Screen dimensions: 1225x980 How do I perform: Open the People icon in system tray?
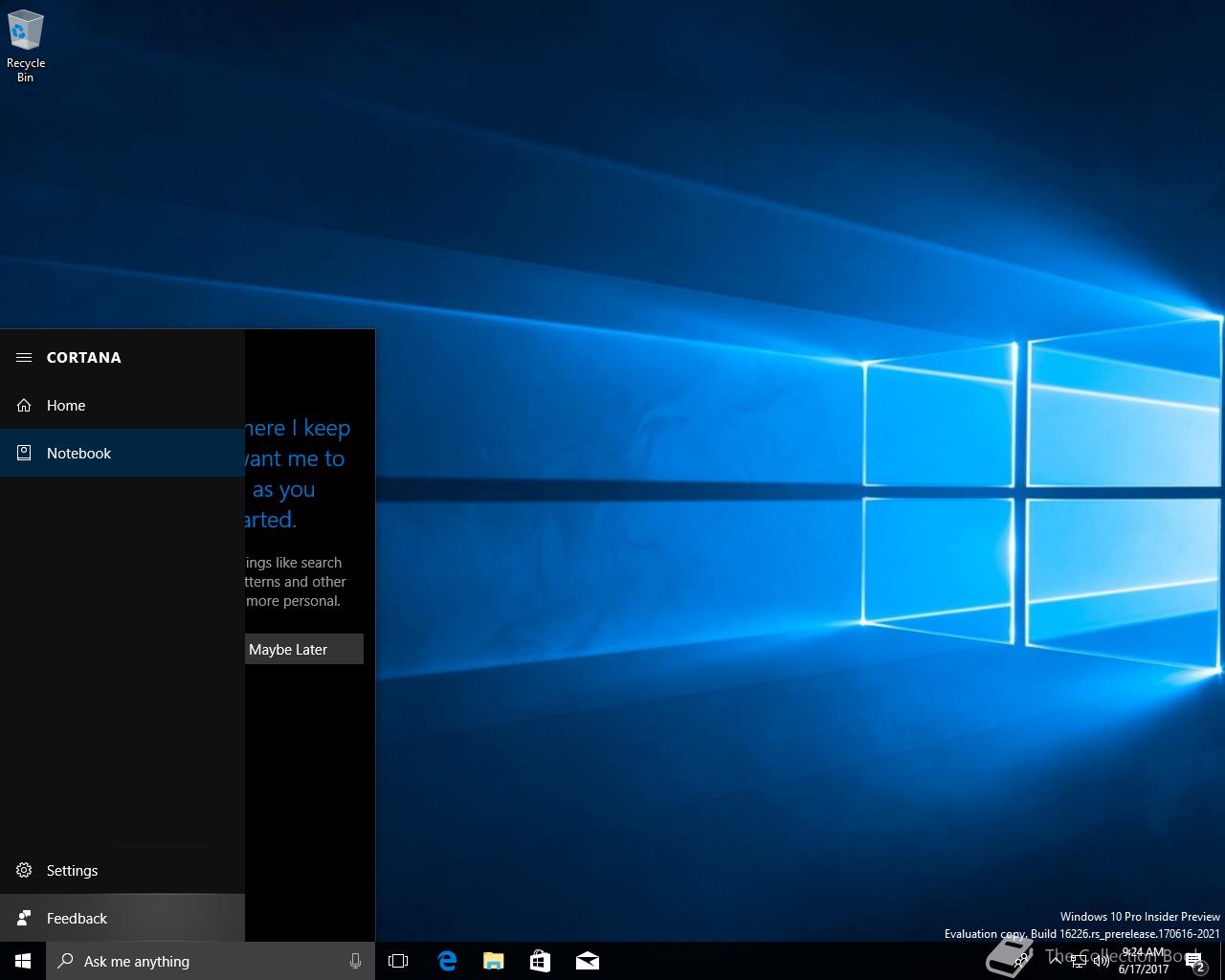[x=1023, y=961]
